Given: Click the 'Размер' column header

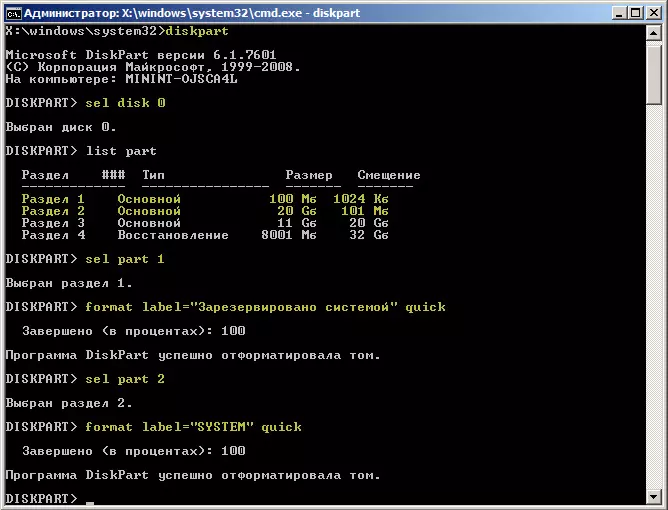Looking at the screenshot, I should tap(309, 175).
